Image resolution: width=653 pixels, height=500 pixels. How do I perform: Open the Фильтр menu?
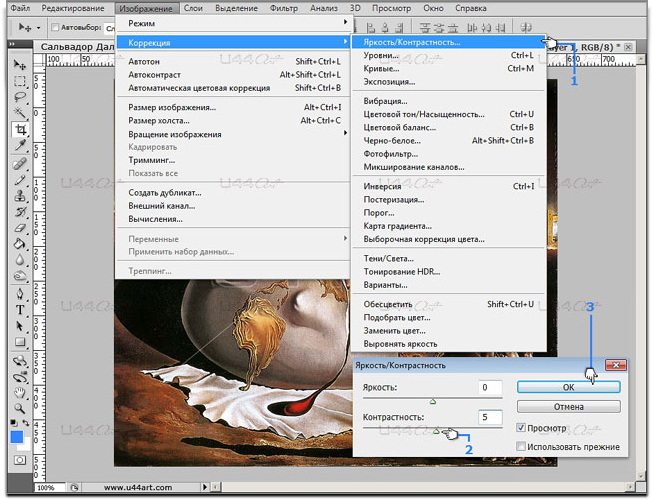[284, 8]
